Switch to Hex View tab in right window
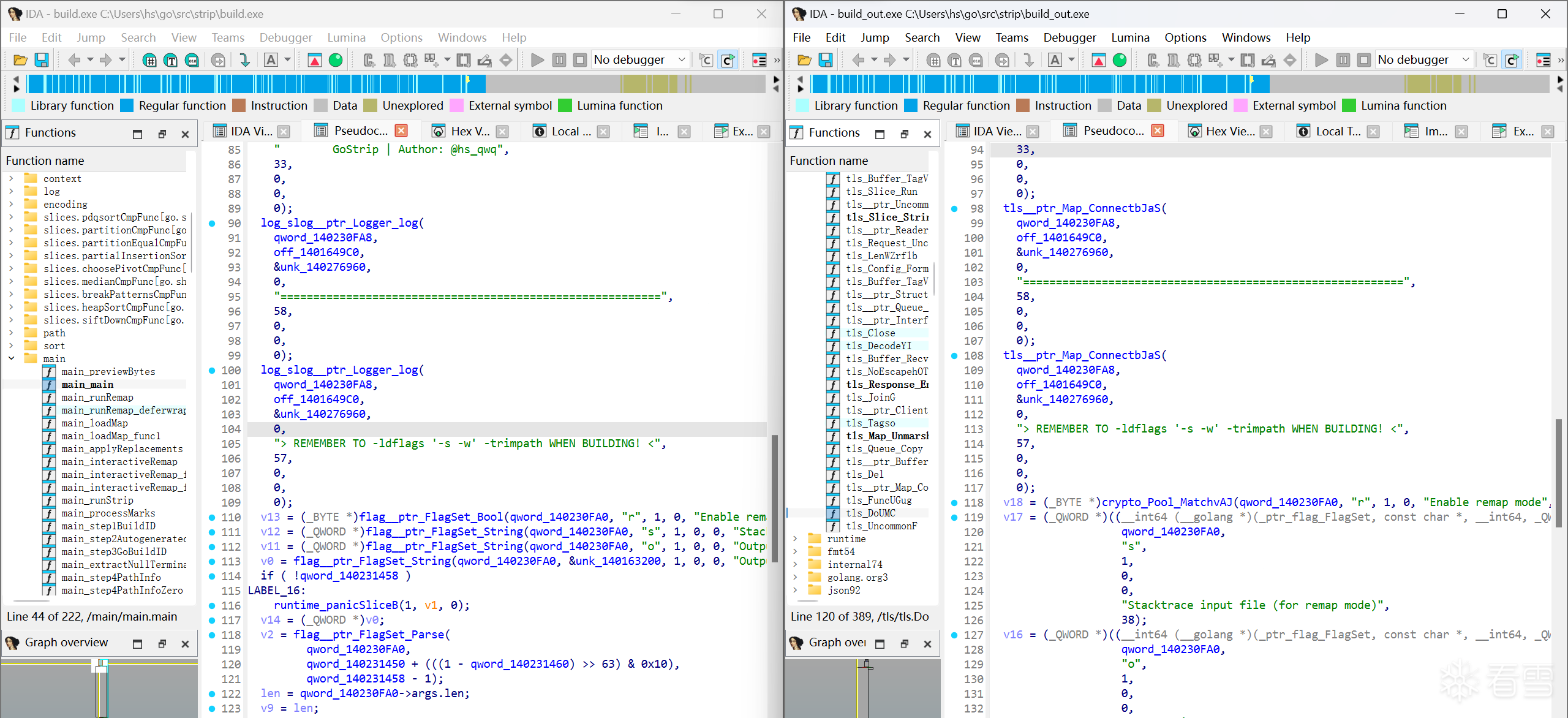Image resolution: width=1568 pixels, height=718 pixels. coord(1230,131)
